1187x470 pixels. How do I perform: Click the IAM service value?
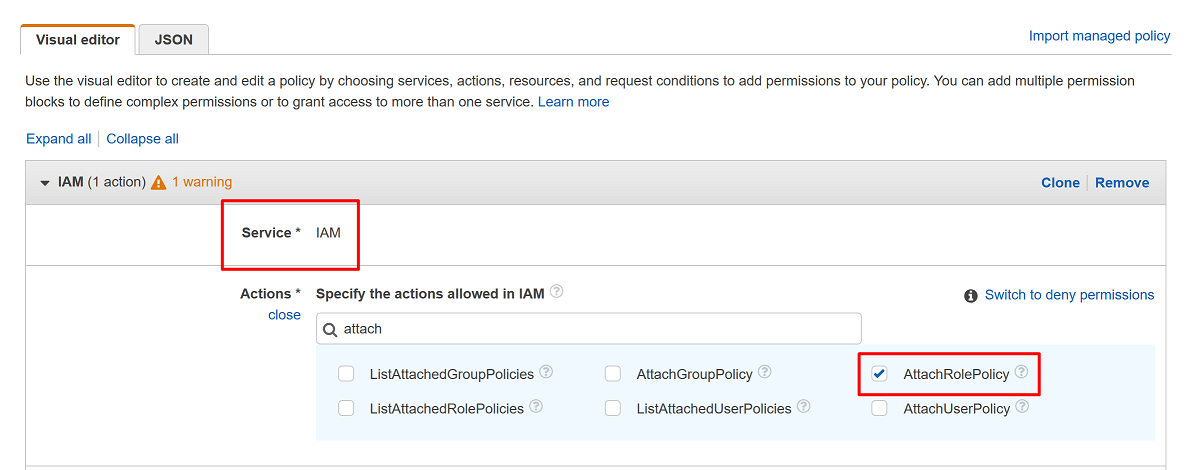pos(329,233)
